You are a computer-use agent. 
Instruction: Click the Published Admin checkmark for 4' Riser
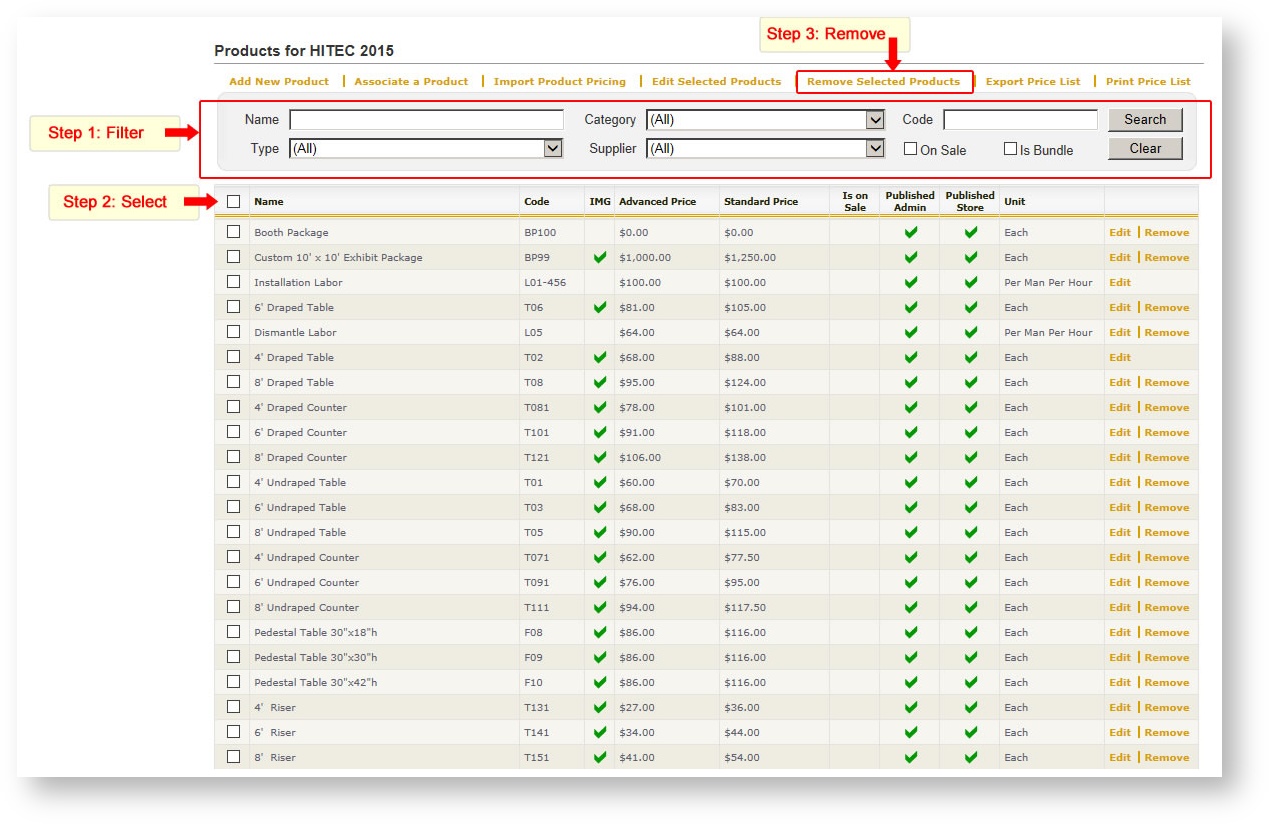point(911,707)
